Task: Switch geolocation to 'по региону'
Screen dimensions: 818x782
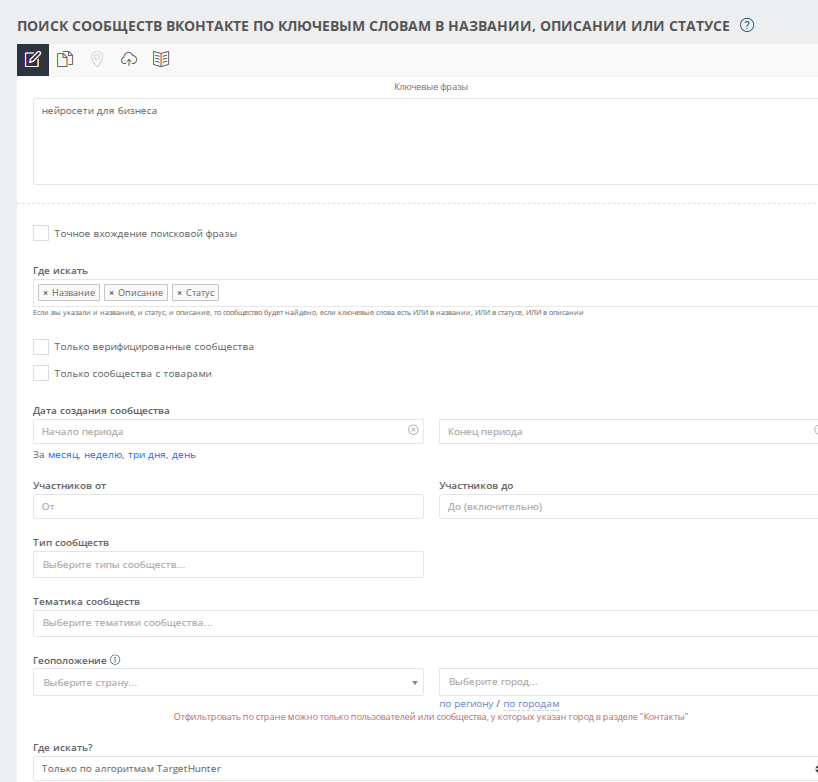Action: (466, 704)
